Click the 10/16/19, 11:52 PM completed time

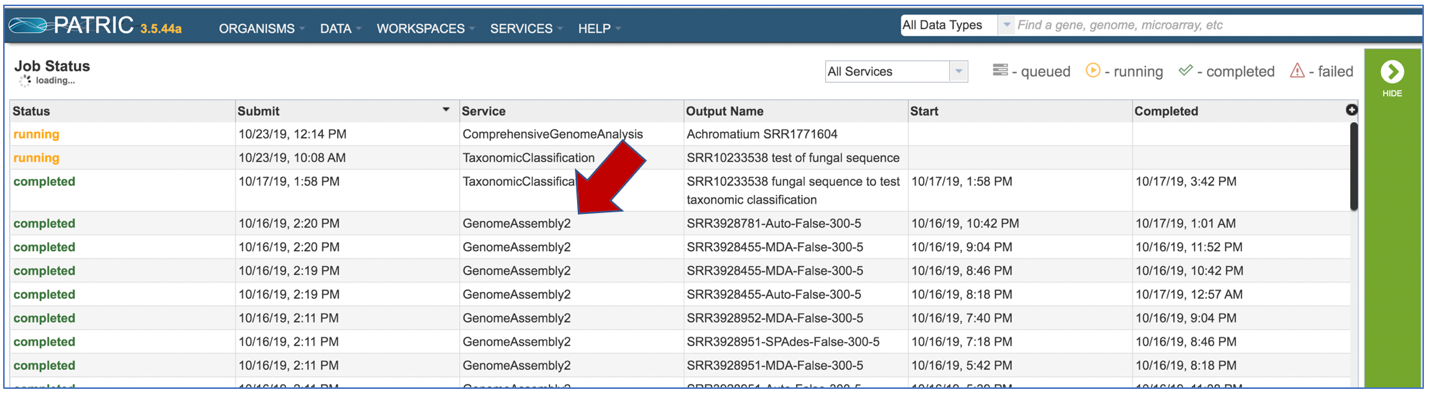point(1189,247)
